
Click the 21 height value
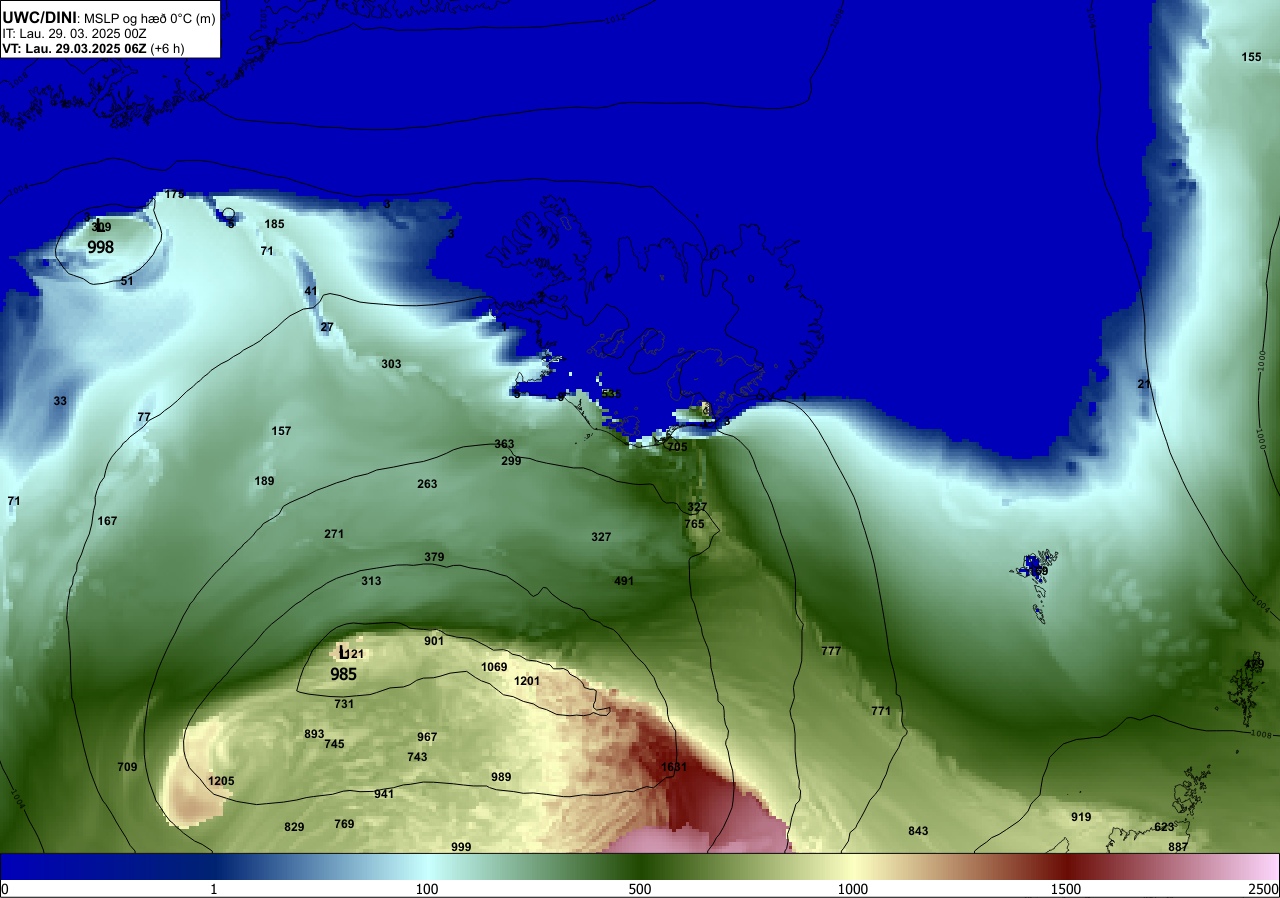pos(1144,384)
